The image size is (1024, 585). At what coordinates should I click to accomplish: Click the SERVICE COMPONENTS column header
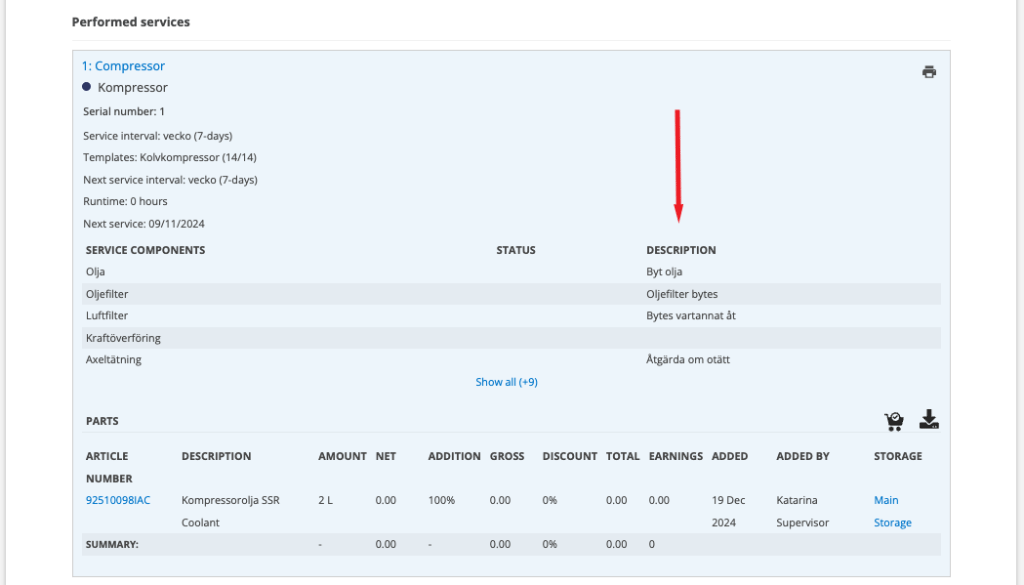(145, 250)
